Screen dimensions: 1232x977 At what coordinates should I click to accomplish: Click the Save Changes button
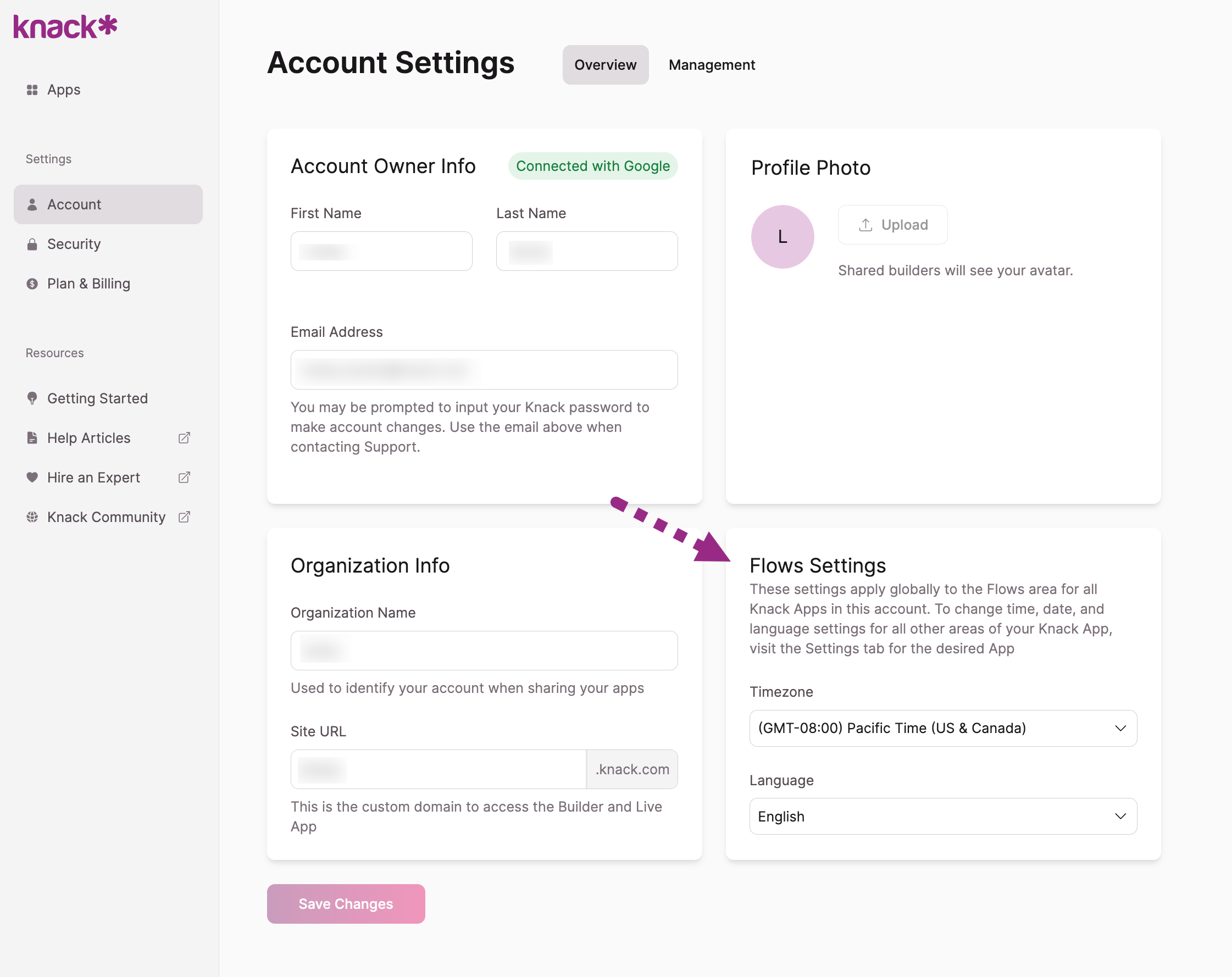(x=346, y=903)
